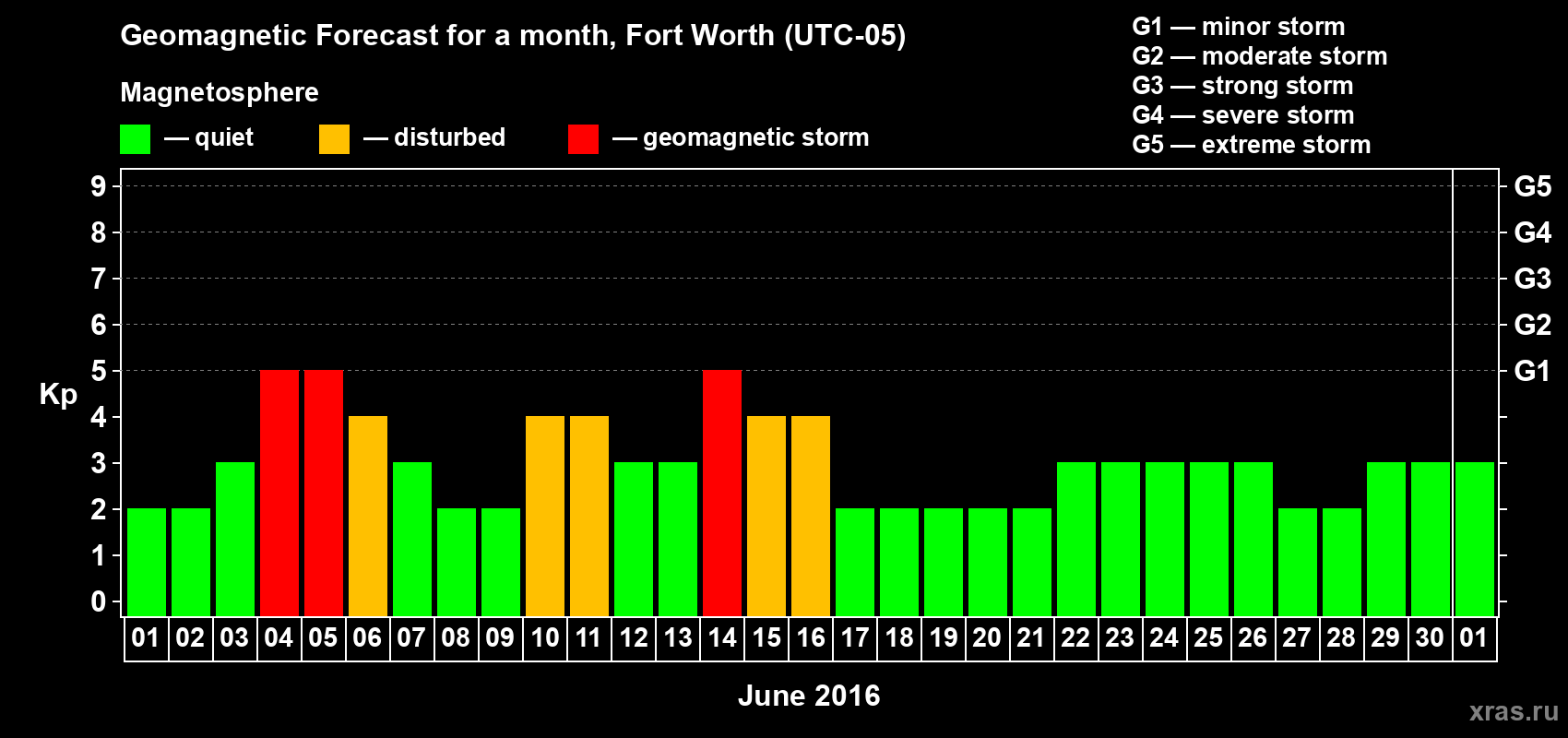Click the green bar for June 22

coord(1076,539)
